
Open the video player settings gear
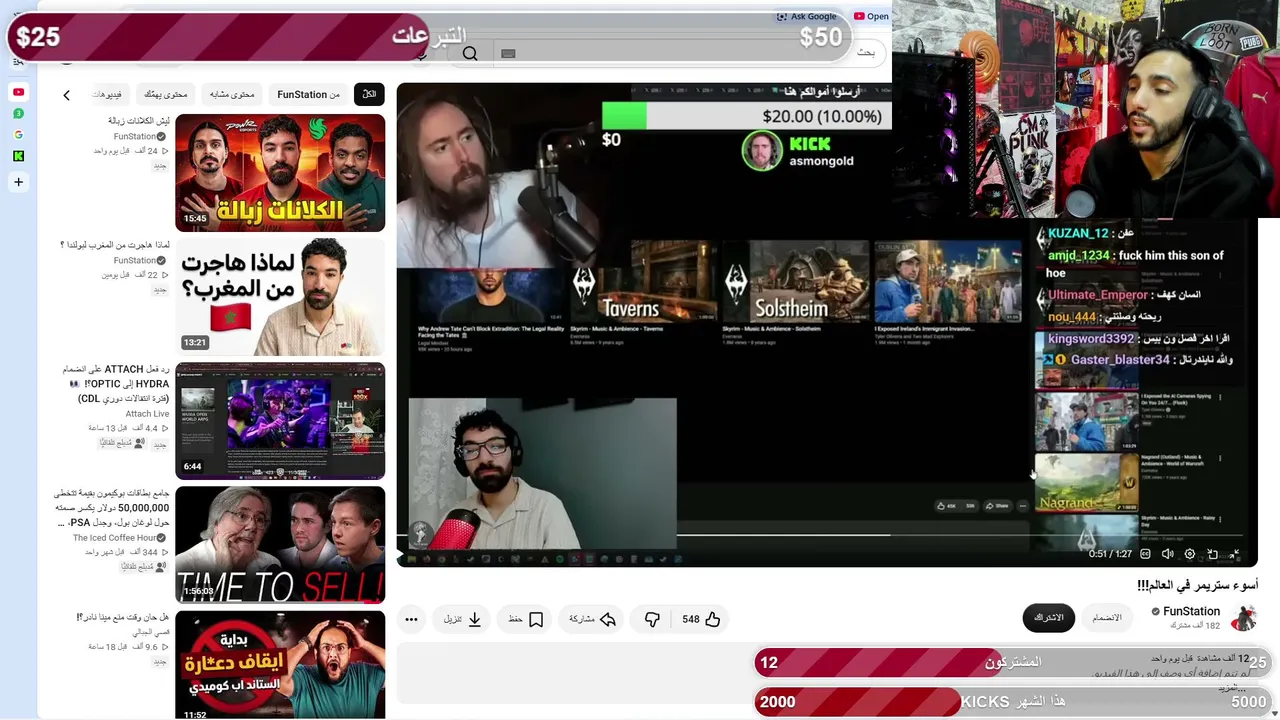[x=1190, y=554]
